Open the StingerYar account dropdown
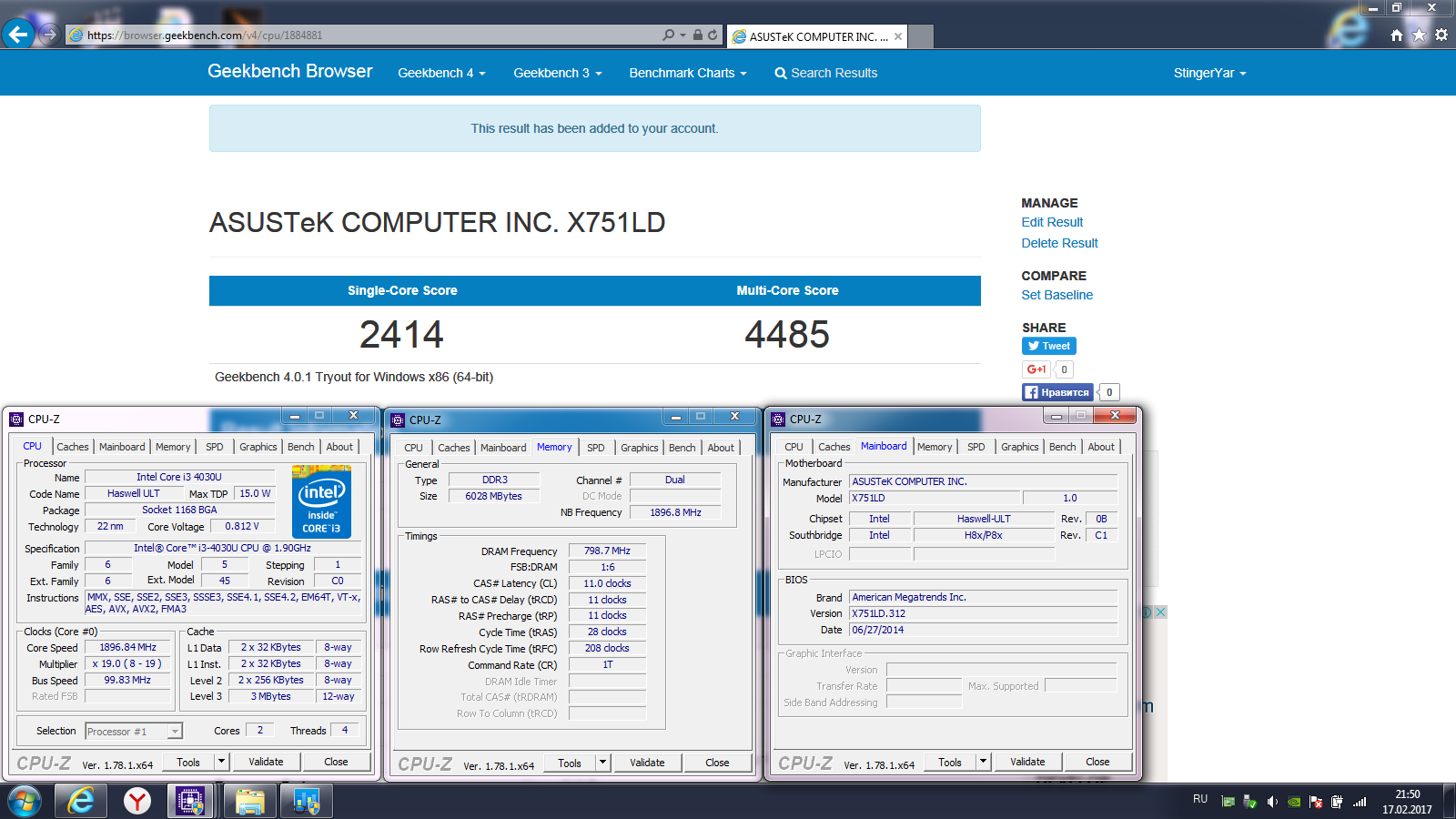Viewport: 1456px width, 819px height. tap(1209, 73)
